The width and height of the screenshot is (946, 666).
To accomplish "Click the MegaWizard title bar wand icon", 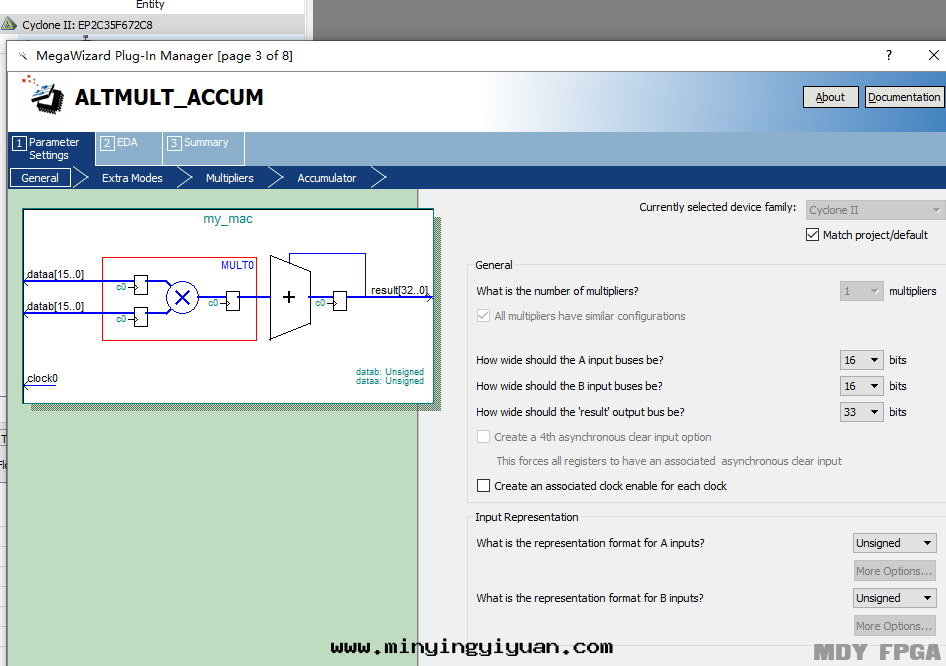I will 22,56.
